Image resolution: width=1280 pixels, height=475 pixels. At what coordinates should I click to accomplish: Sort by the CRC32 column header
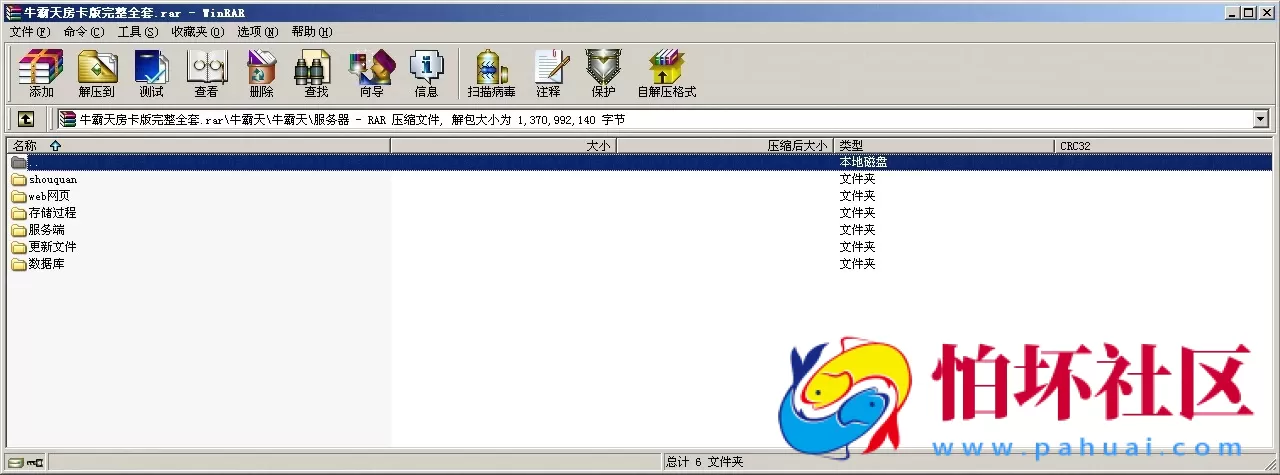tap(1163, 146)
